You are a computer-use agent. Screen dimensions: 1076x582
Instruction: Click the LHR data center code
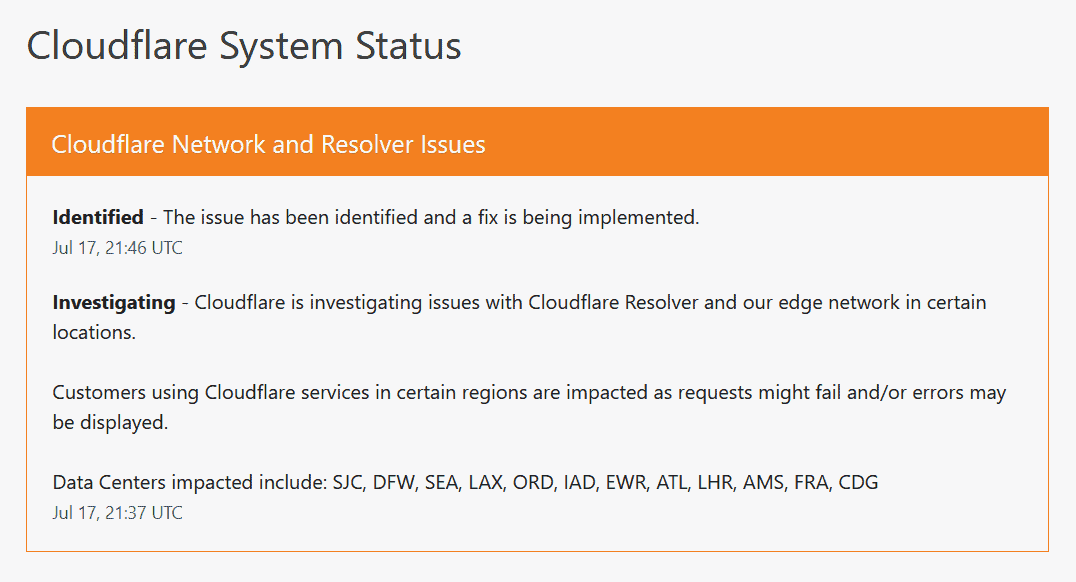715,482
